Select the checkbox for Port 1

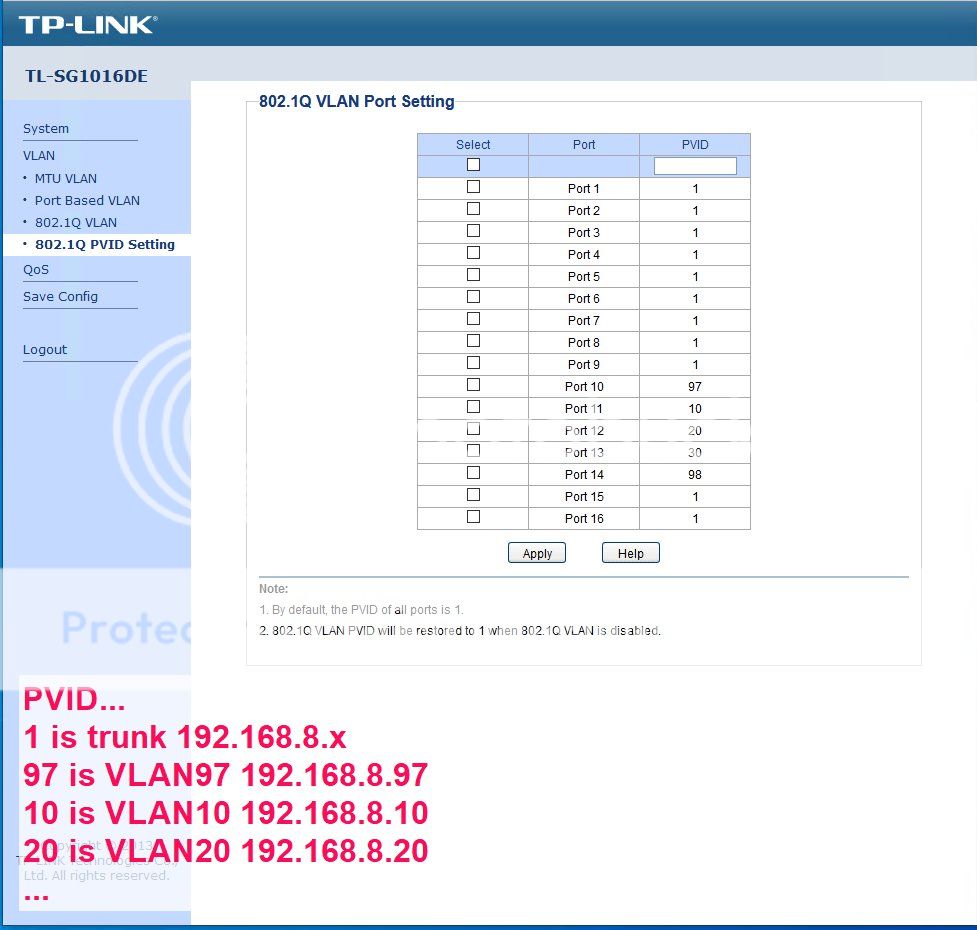point(473,186)
